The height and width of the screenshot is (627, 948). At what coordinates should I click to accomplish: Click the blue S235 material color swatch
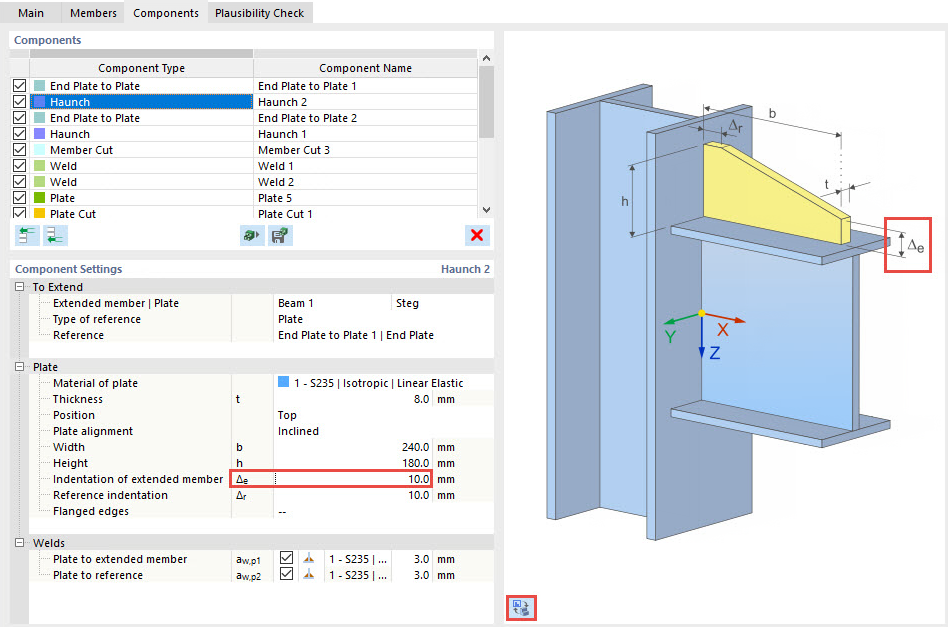tap(283, 382)
